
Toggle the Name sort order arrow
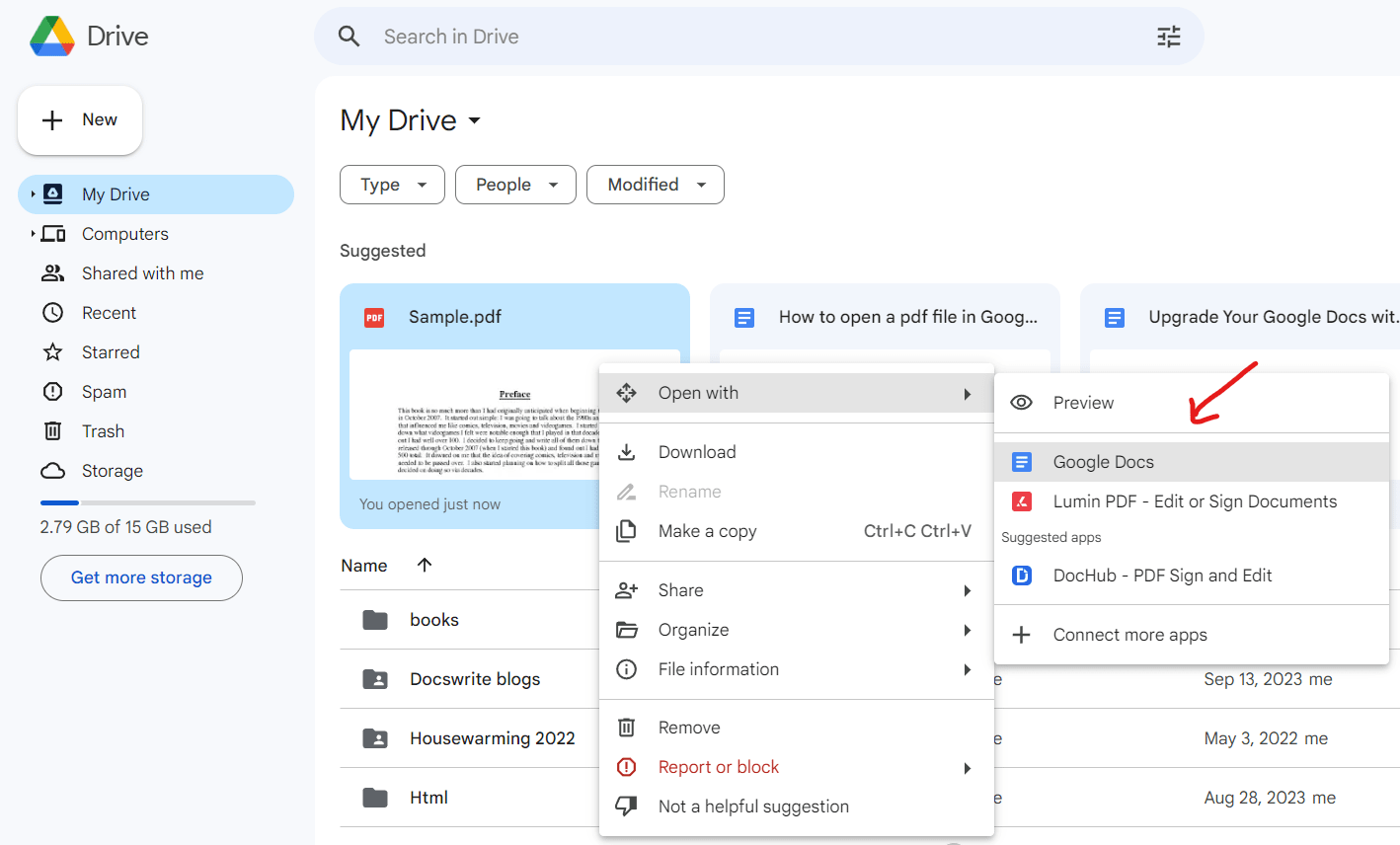[x=424, y=565]
